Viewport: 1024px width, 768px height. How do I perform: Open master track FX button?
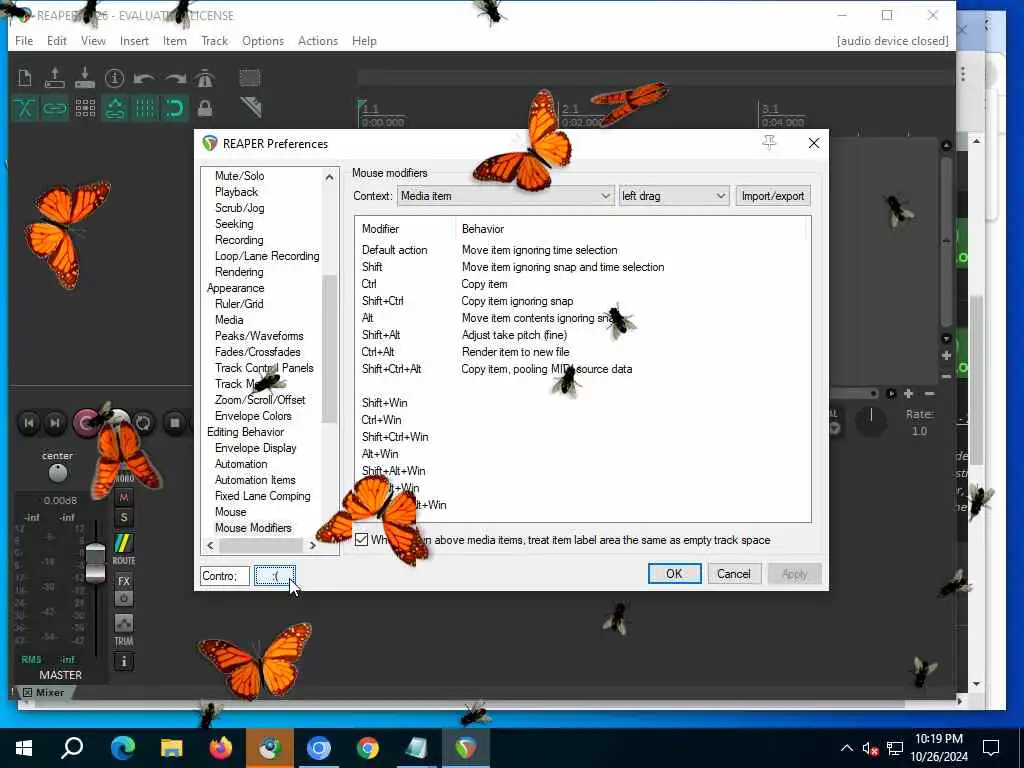tap(123, 581)
